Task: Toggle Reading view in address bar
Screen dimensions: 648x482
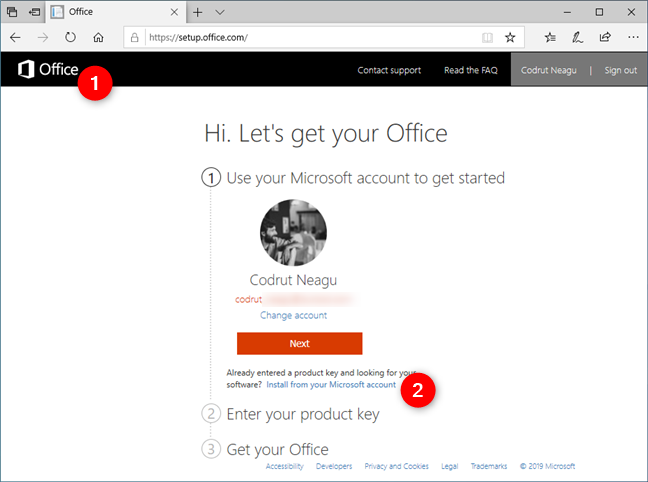Action: 487,37
